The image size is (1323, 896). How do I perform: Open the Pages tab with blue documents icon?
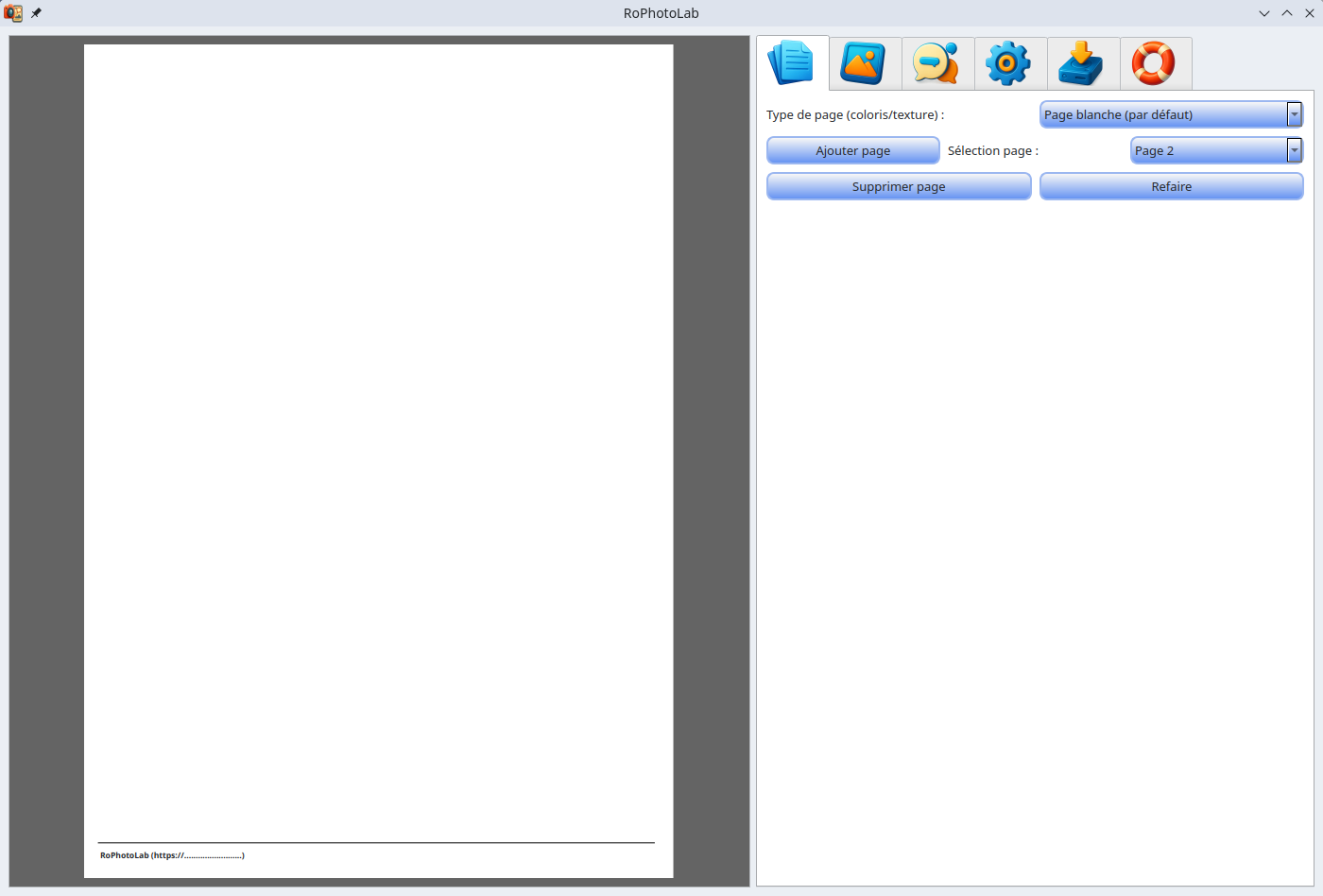tap(792, 63)
